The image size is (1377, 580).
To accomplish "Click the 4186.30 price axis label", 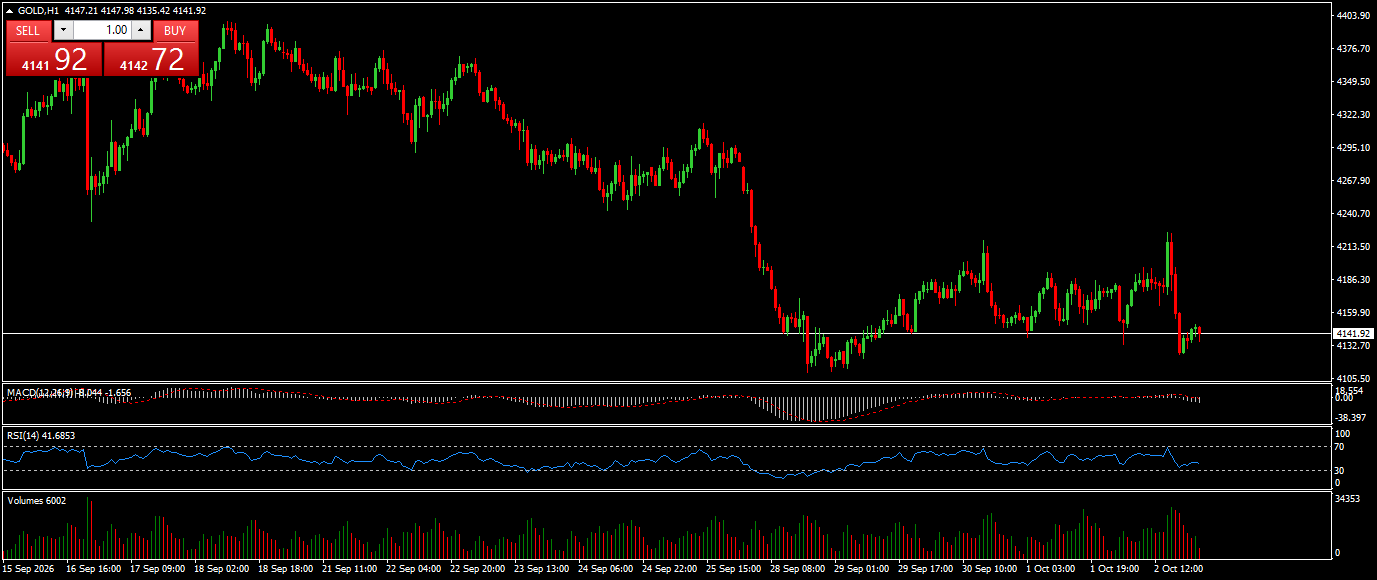I will pos(1352,280).
